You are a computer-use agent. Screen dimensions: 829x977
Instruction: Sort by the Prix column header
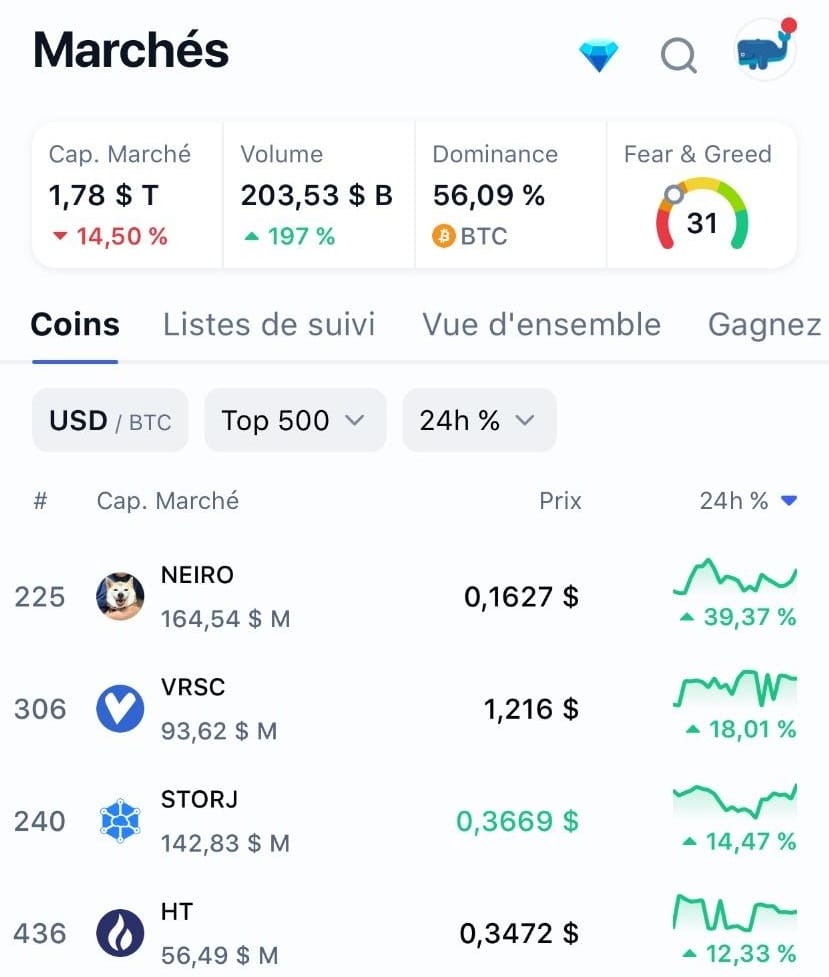(x=560, y=500)
